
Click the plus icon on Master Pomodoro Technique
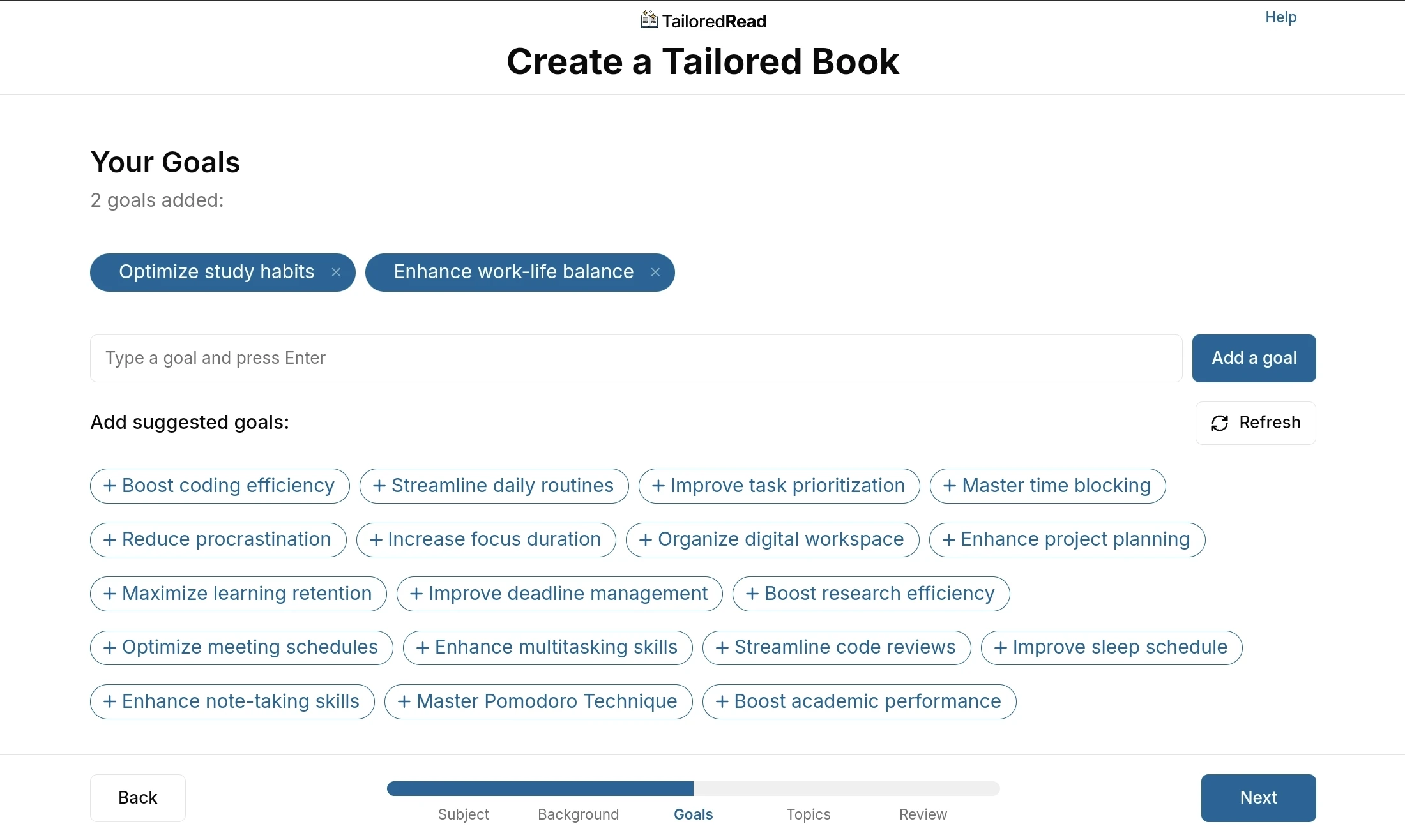point(404,702)
